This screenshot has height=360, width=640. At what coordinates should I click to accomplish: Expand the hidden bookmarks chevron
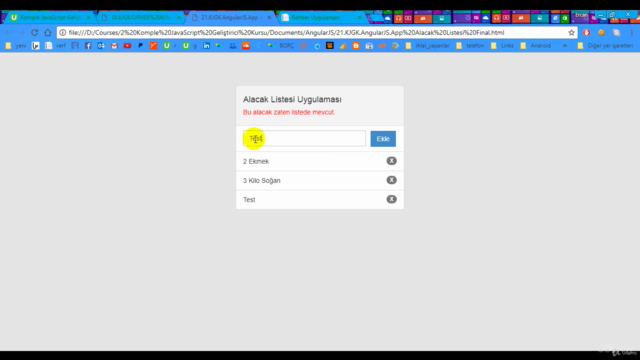(565, 46)
